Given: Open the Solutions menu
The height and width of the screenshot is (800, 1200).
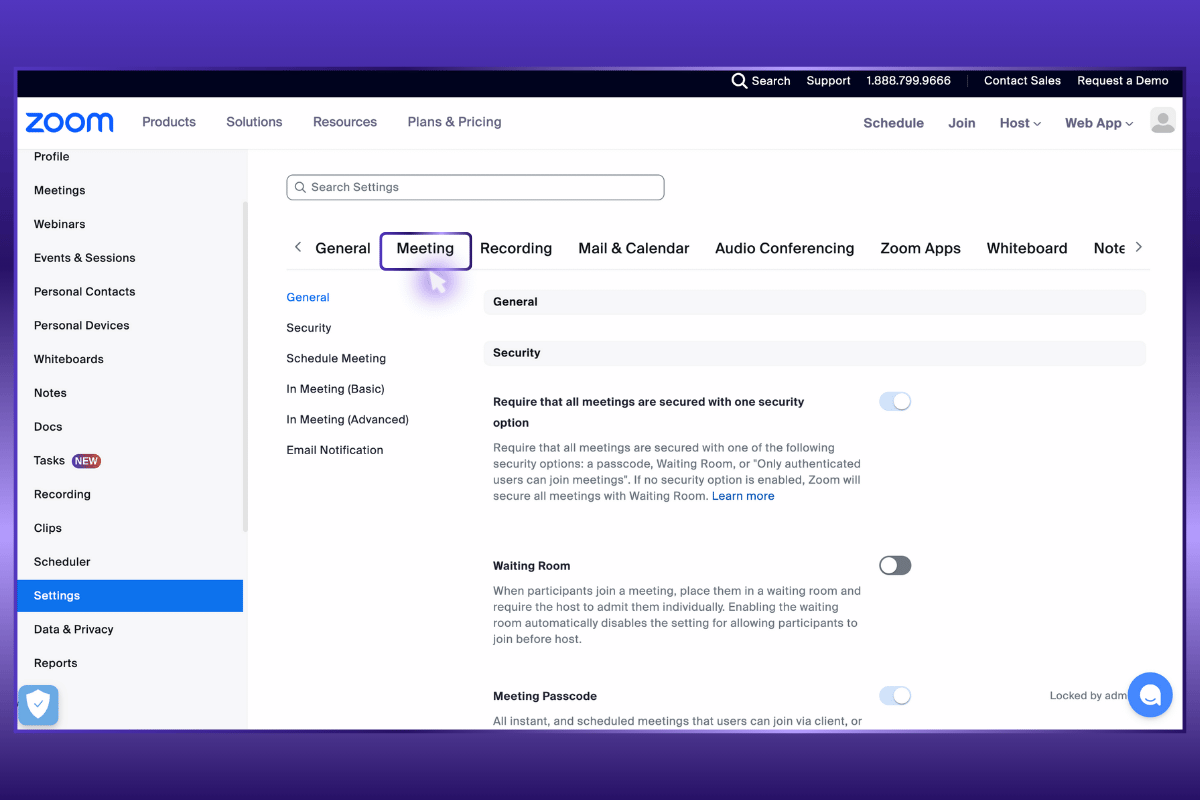Looking at the screenshot, I should coord(254,122).
